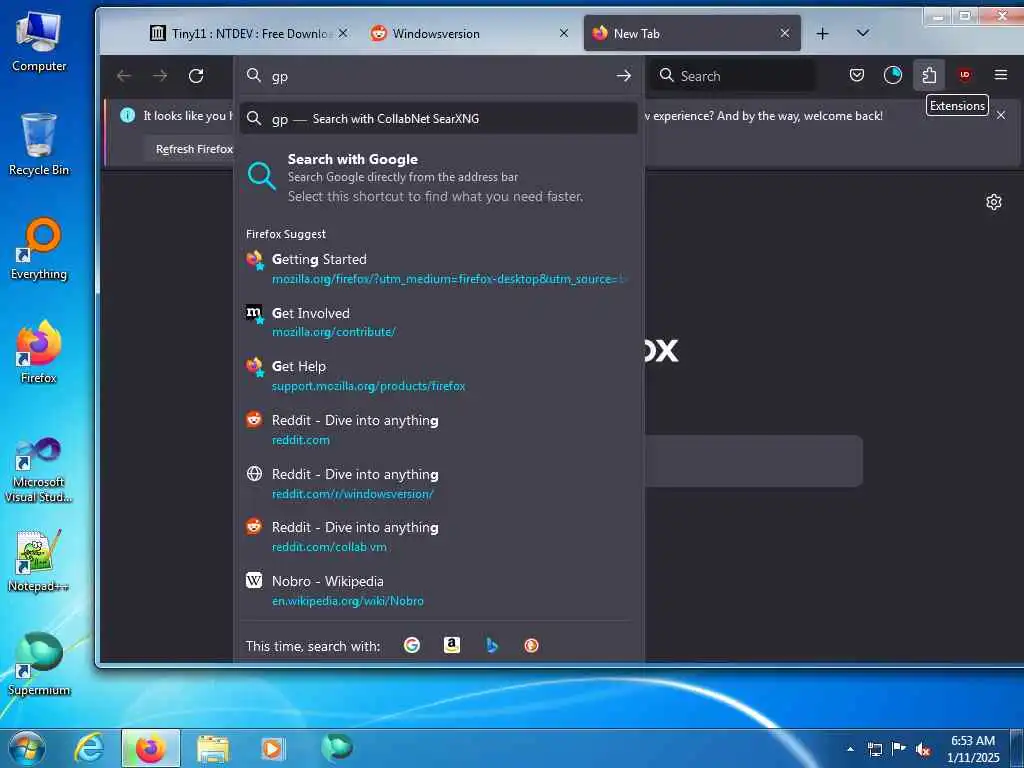
Task: Select Microsoft Visual Studio desktop shortcut
Action: [39, 470]
